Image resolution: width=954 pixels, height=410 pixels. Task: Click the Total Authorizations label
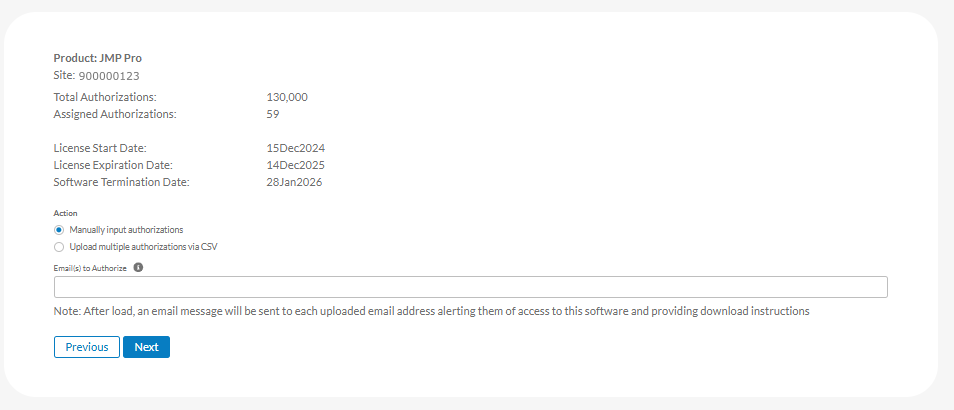pos(105,97)
